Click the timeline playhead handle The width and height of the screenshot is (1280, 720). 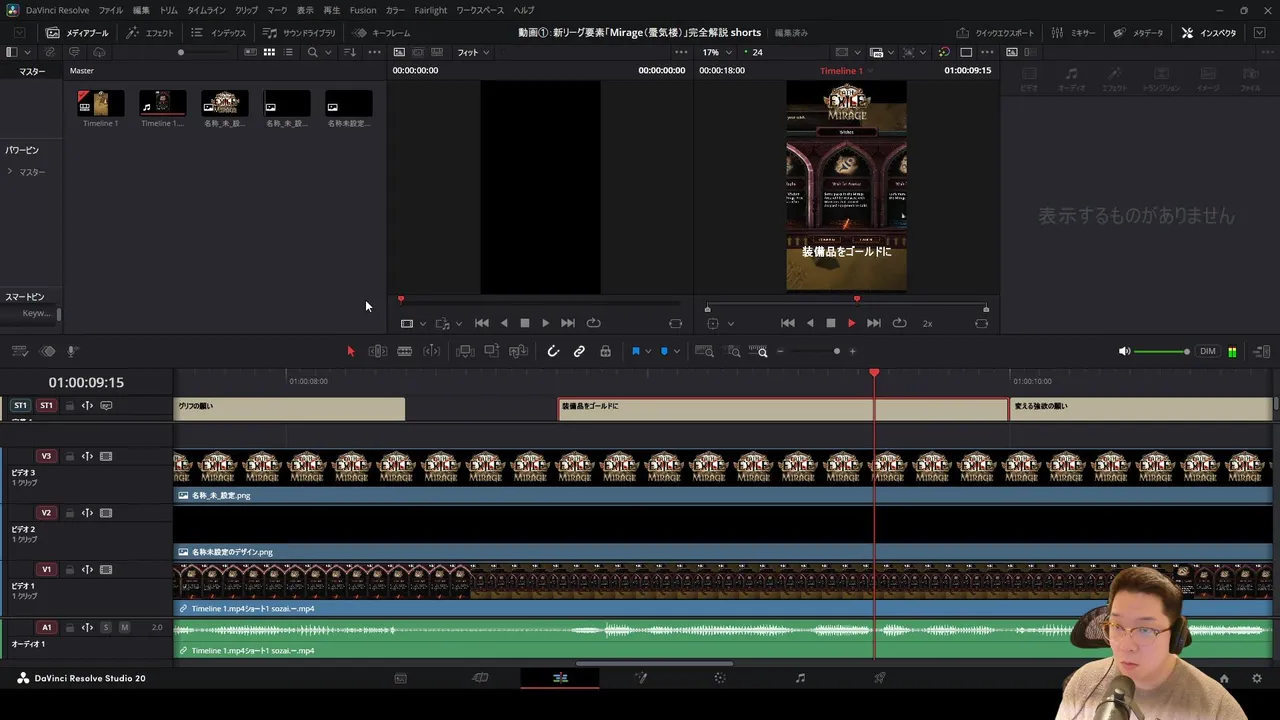point(874,373)
